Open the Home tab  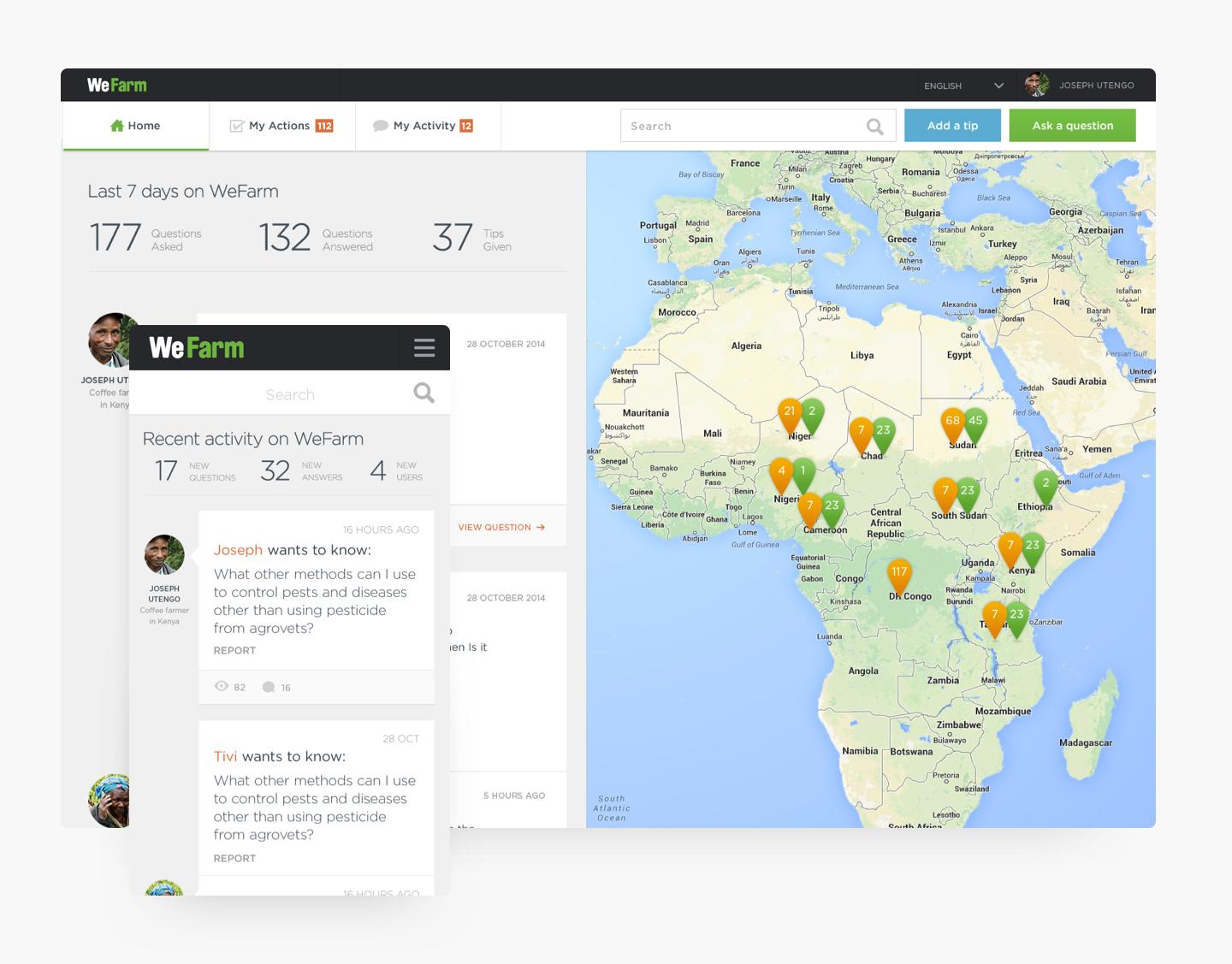[x=135, y=126]
